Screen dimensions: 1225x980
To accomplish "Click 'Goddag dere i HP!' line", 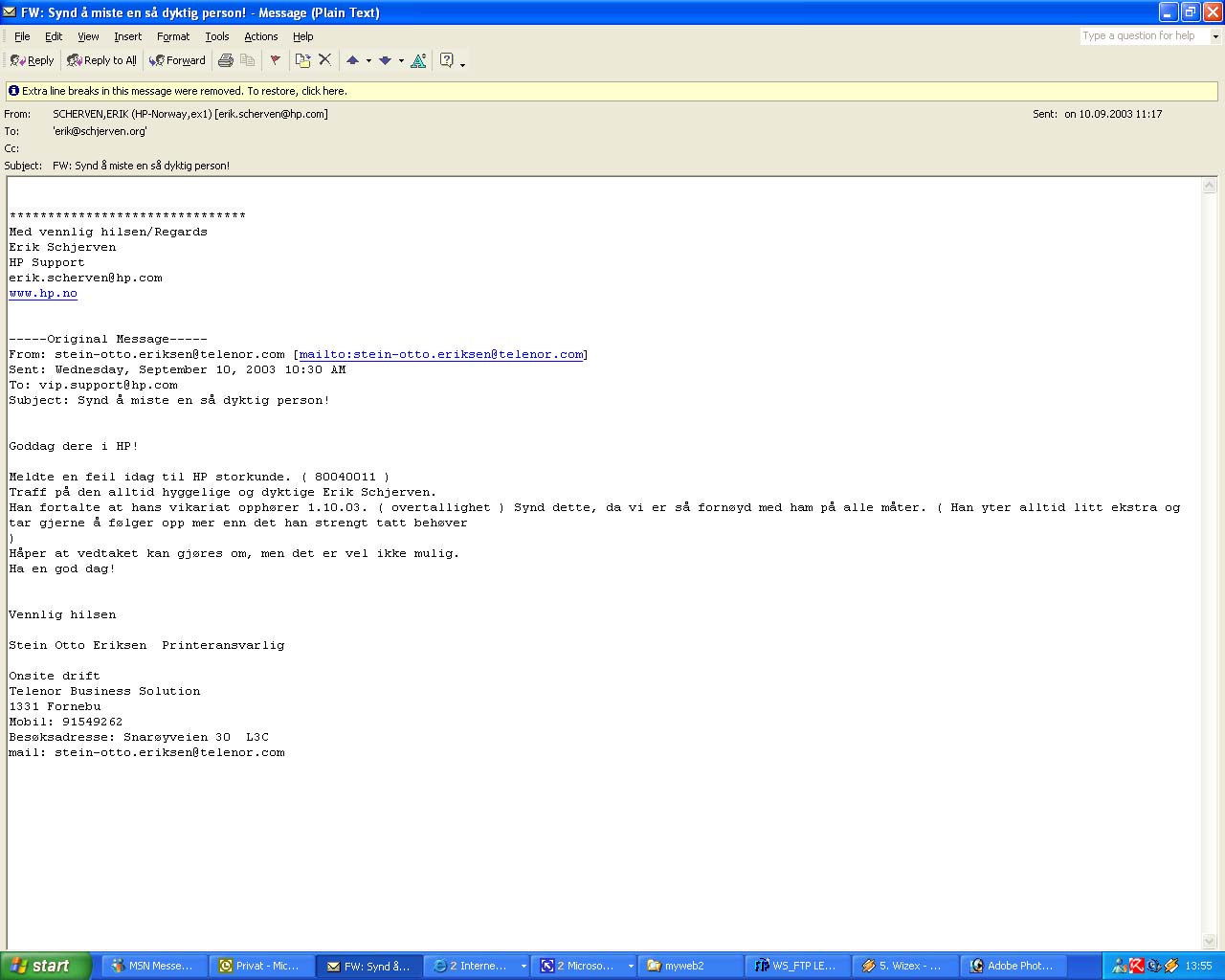I will [x=74, y=446].
